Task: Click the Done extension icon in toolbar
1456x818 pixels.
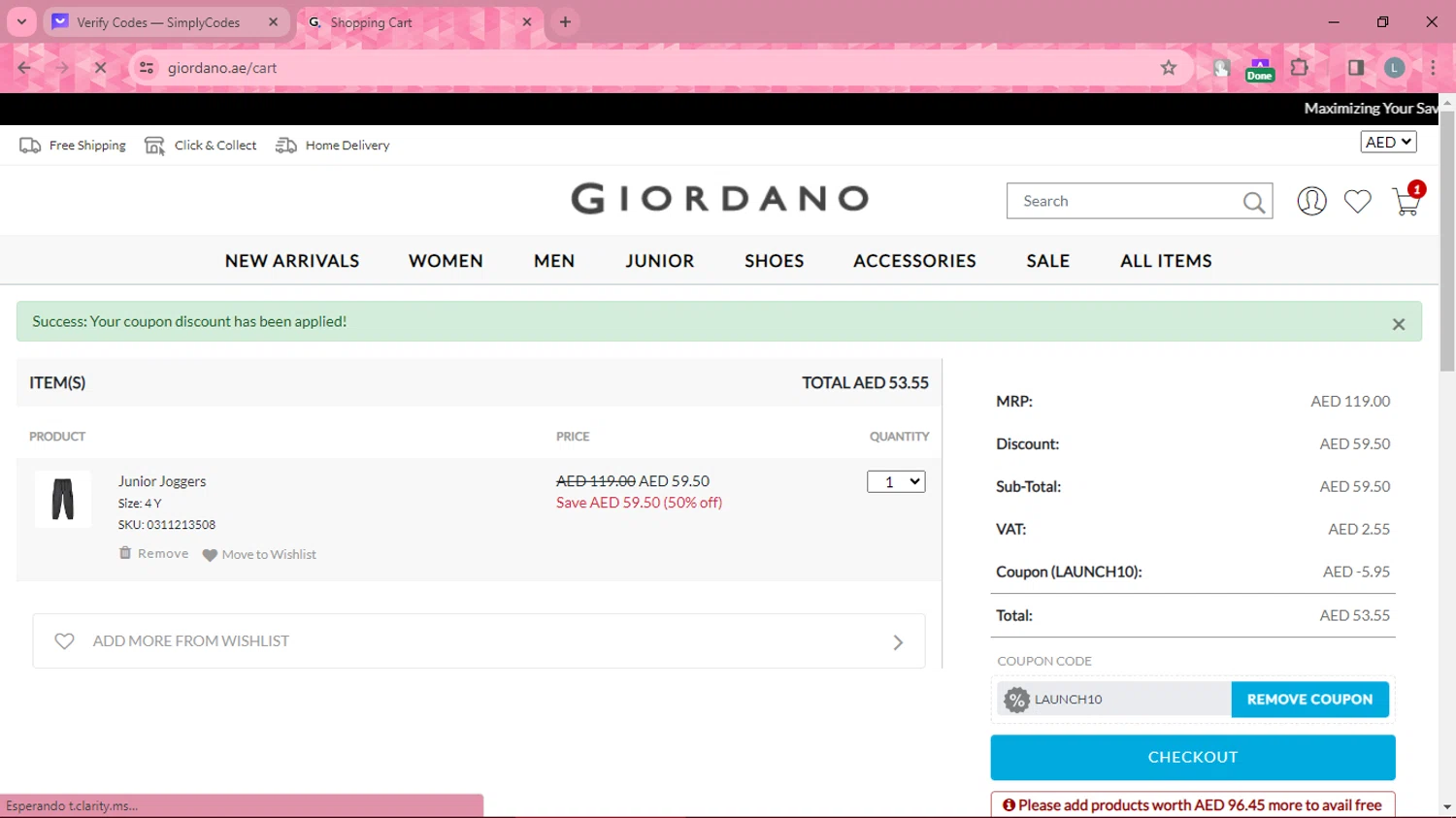Action: tap(1260, 69)
